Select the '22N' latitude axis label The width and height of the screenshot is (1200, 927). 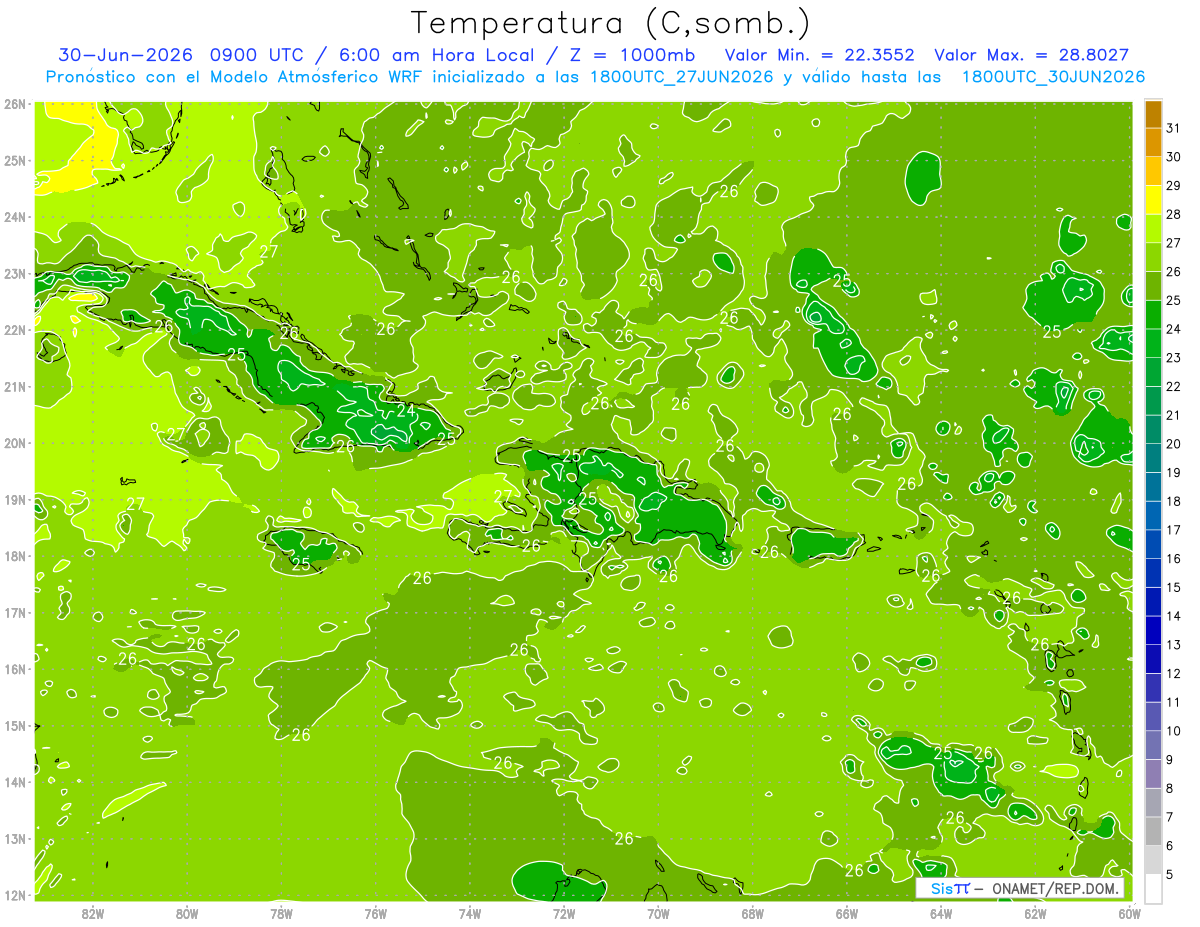click(x=14, y=330)
